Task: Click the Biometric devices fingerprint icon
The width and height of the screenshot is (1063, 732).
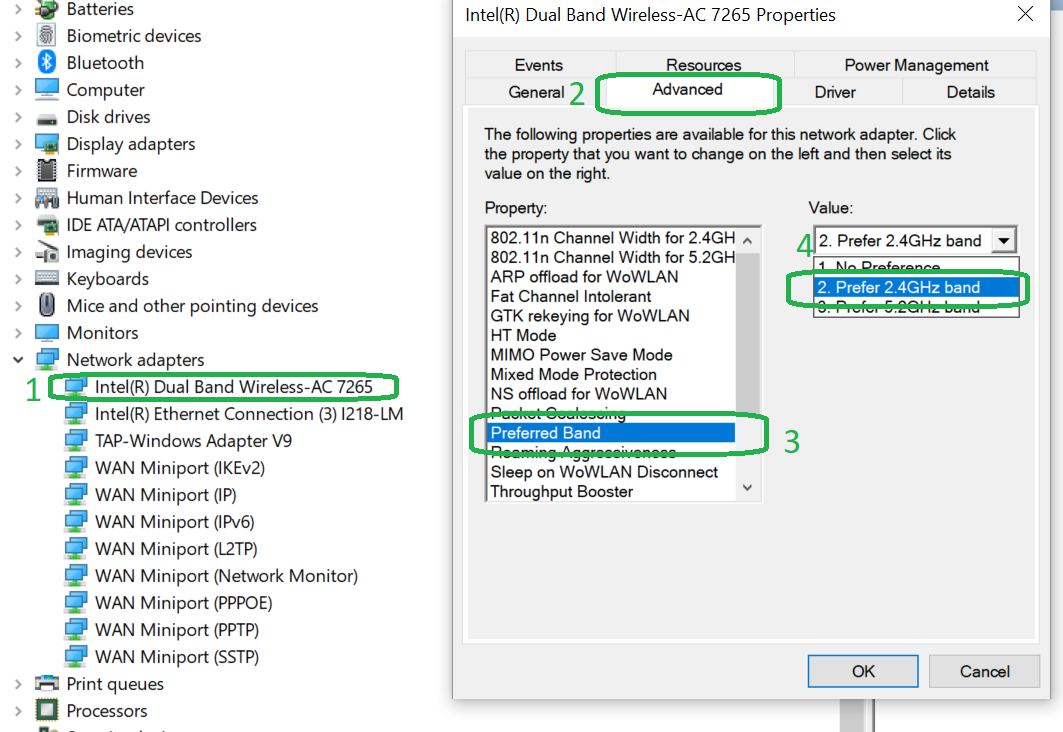Action: (47, 35)
